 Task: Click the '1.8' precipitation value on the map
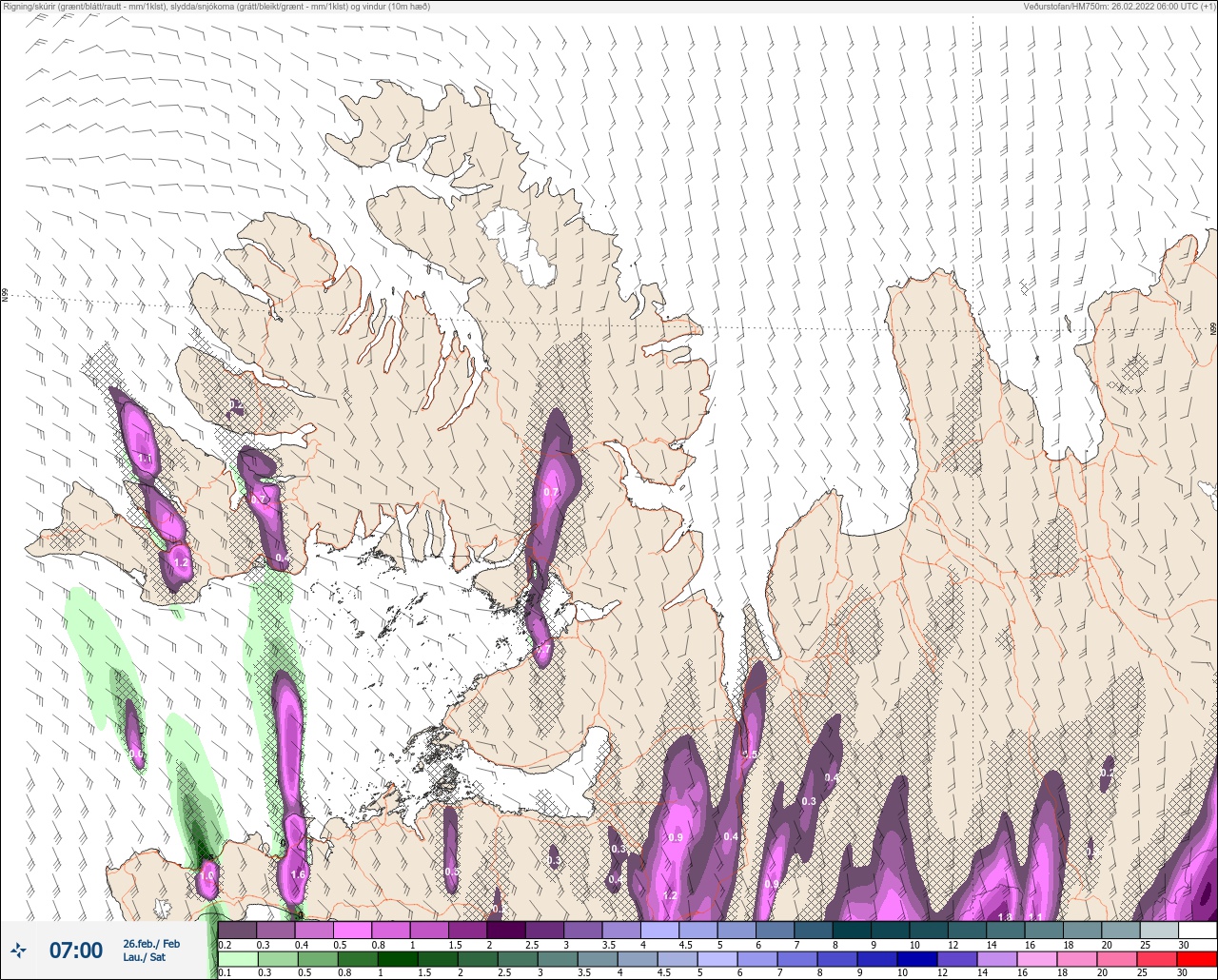(1005, 917)
